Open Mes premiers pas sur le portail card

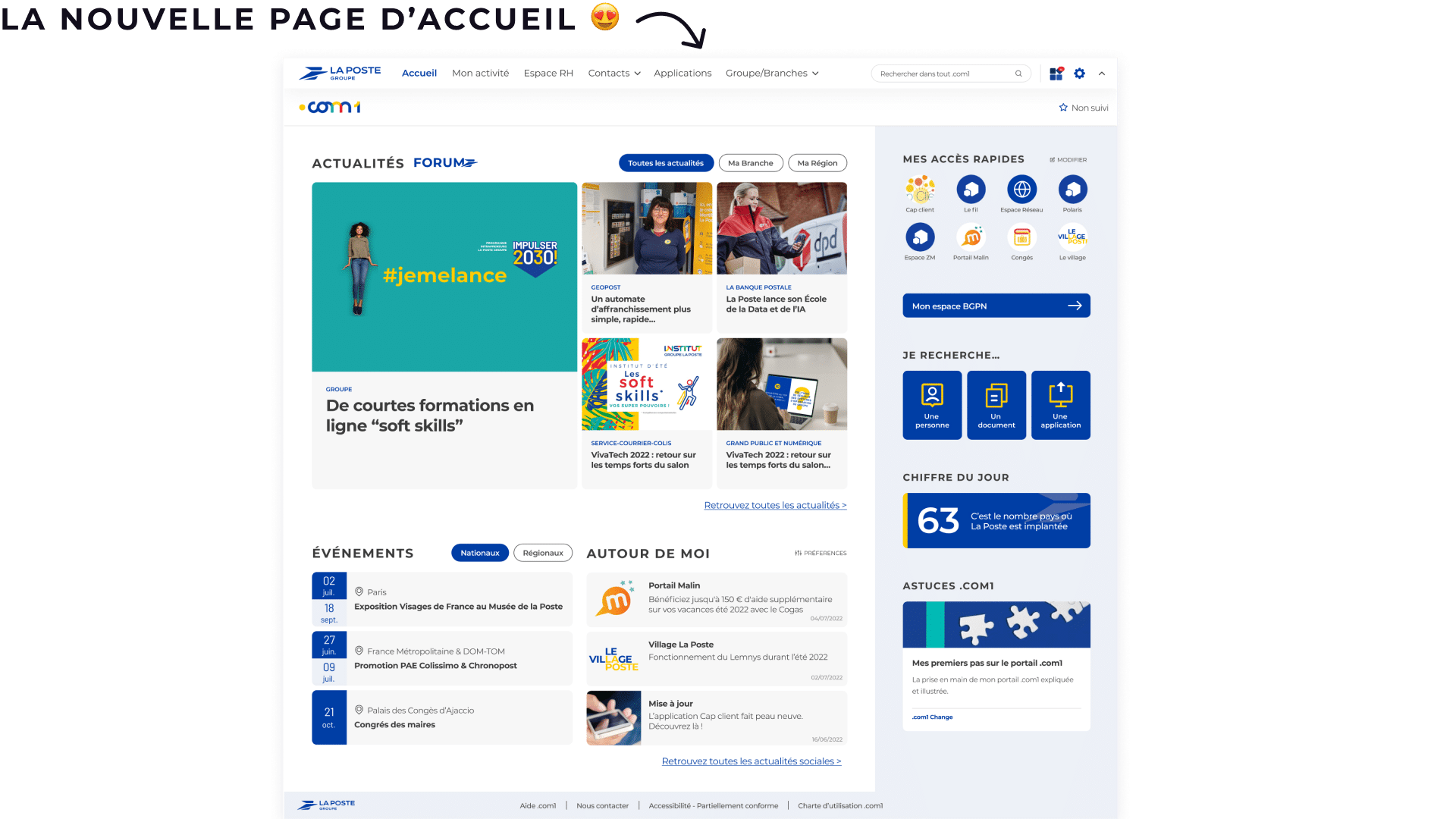(x=996, y=666)
